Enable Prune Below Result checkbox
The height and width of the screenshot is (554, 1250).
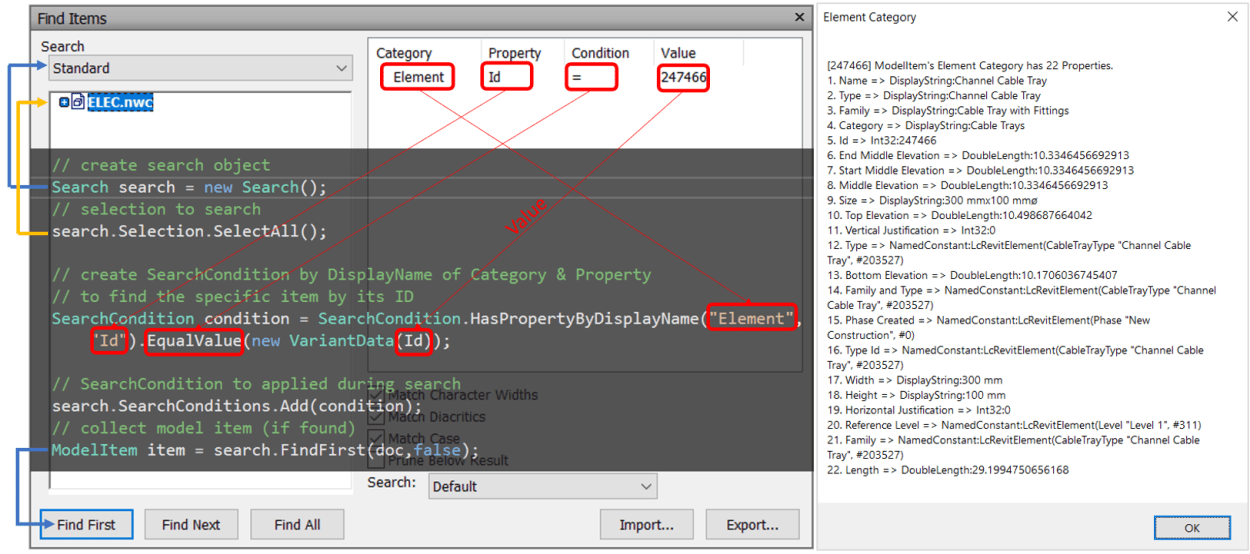click(376, 461)
